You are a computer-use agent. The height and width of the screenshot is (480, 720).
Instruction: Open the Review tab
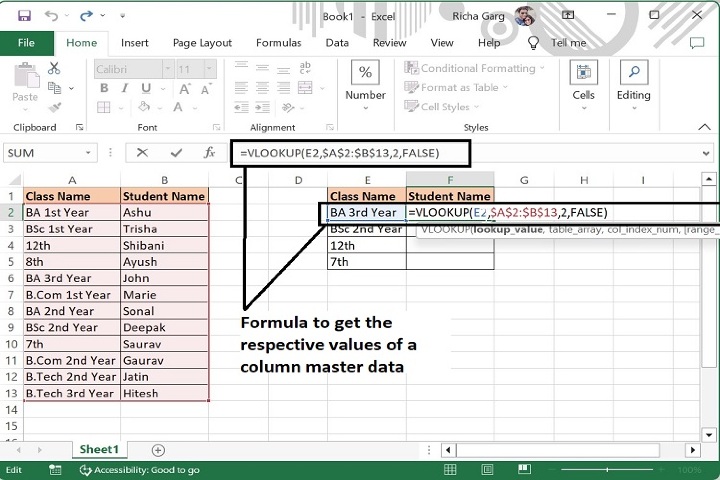point(389,43)
